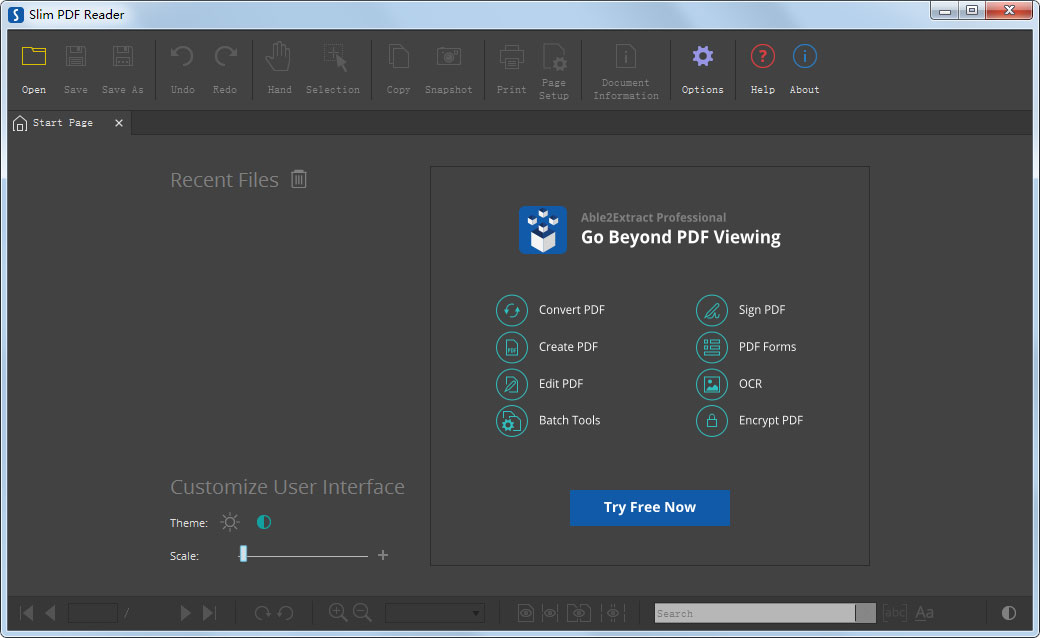Switch to the light theme
The image size is (1040, 638).
[231, 522]
